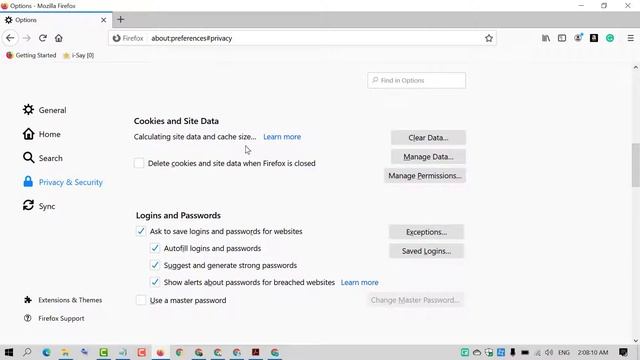Click the Firefox taskbar icon
The image size is (640, 360).
click(160, 352)
